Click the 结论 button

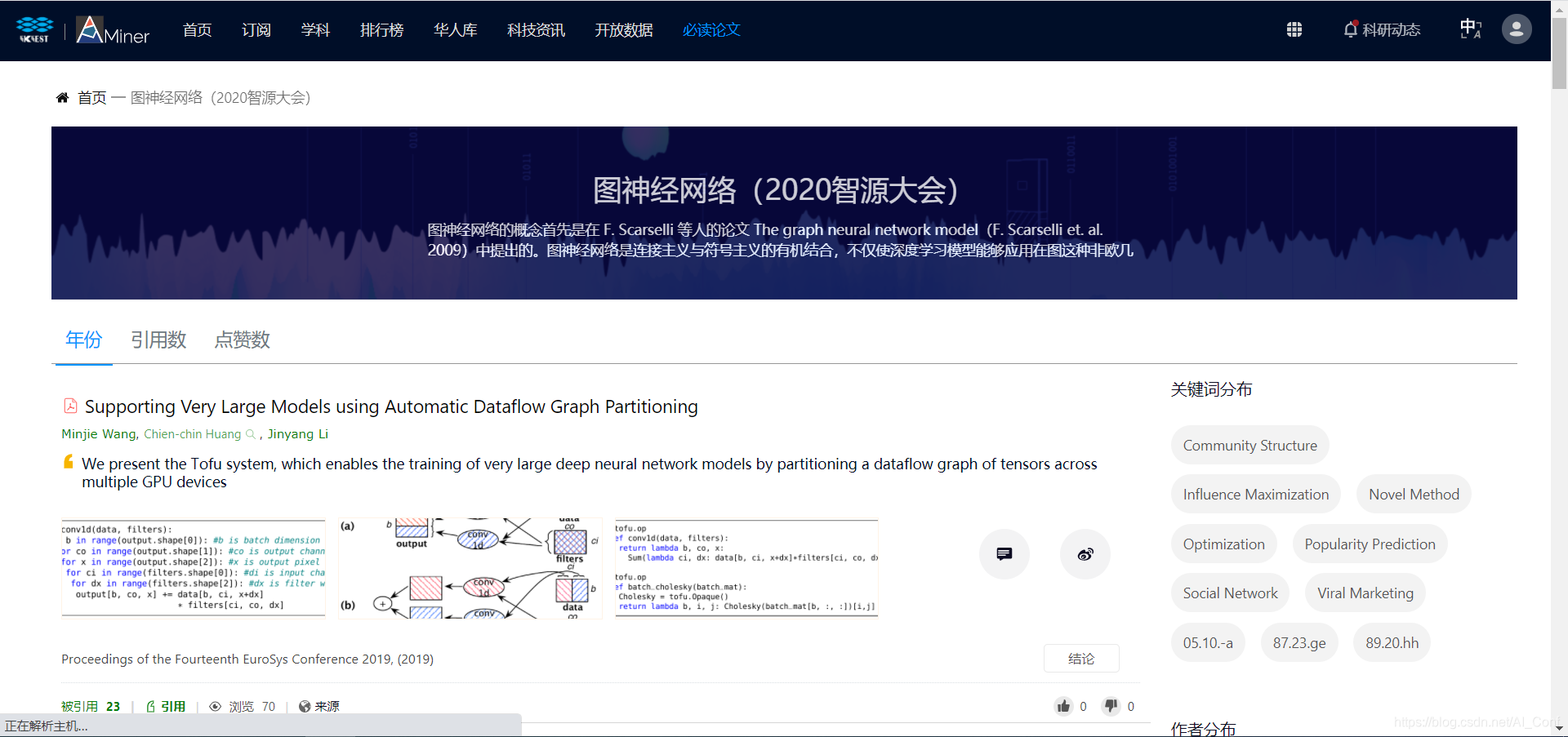1081,659
